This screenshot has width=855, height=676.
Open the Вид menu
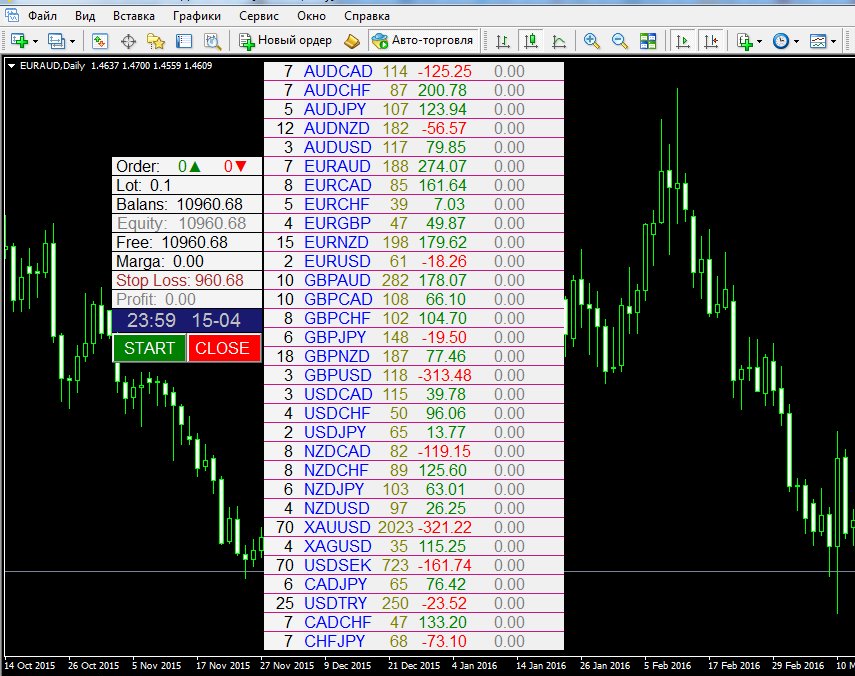click(85, 16)
